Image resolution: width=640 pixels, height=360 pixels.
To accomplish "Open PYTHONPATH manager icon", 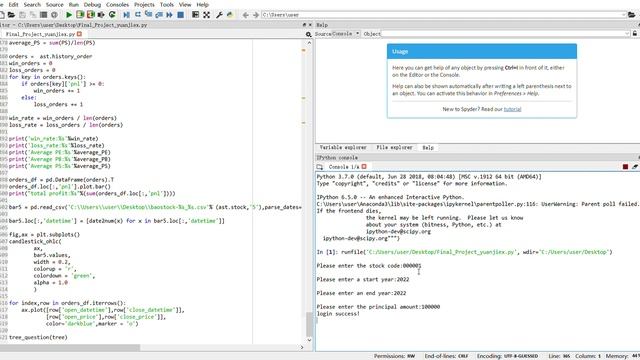I will (230, 15).
